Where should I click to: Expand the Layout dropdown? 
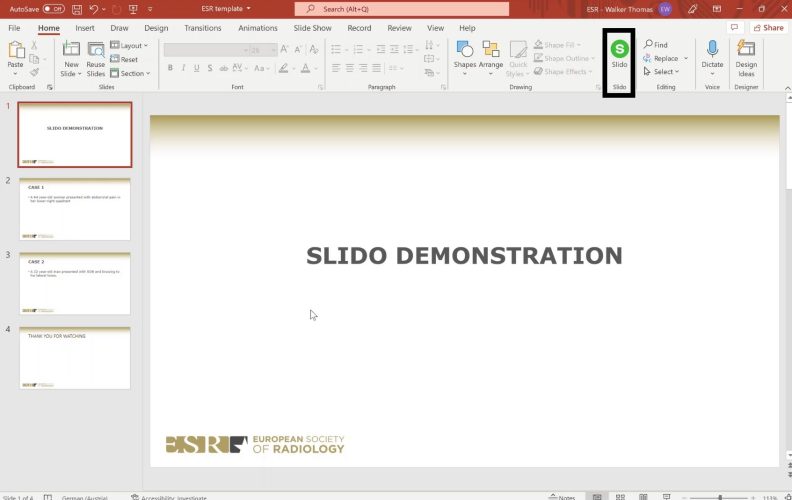(x=129, y=45)
